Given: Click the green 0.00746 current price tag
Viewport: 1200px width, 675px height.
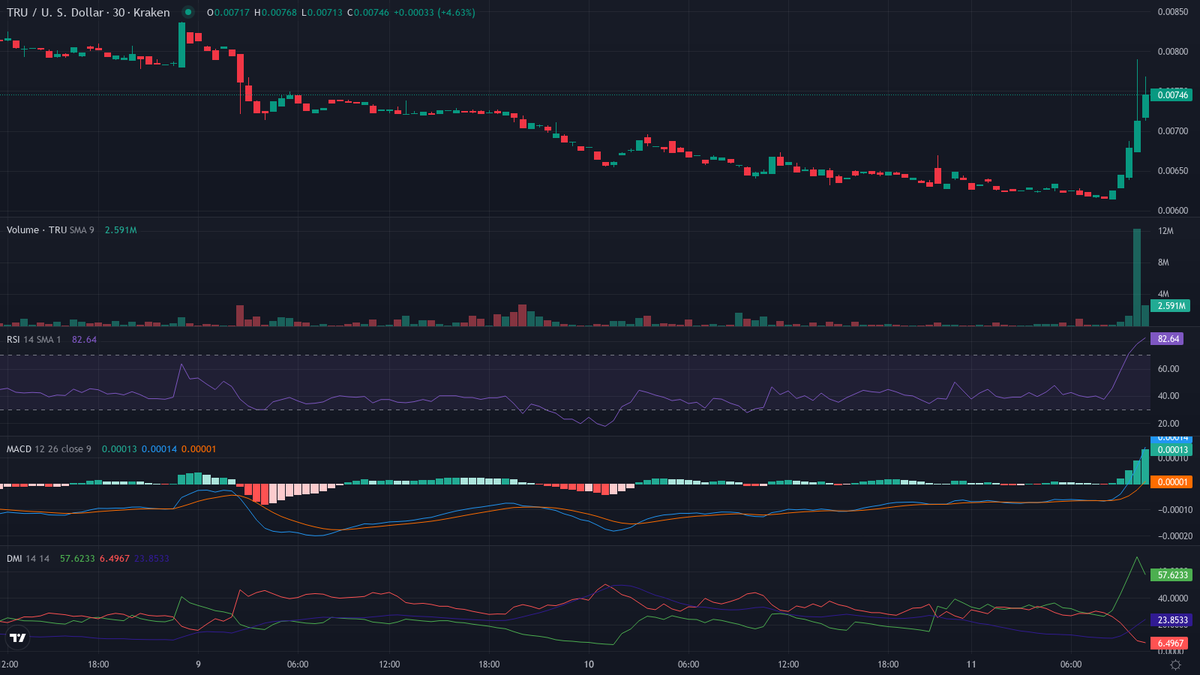Looking at the screenshot, I should click(x=1172, y=95).
